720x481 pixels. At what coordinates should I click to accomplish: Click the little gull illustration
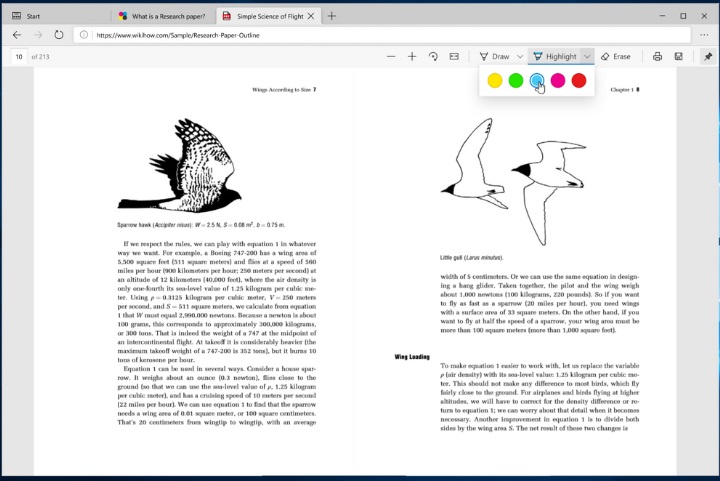(x=513, y=181)
